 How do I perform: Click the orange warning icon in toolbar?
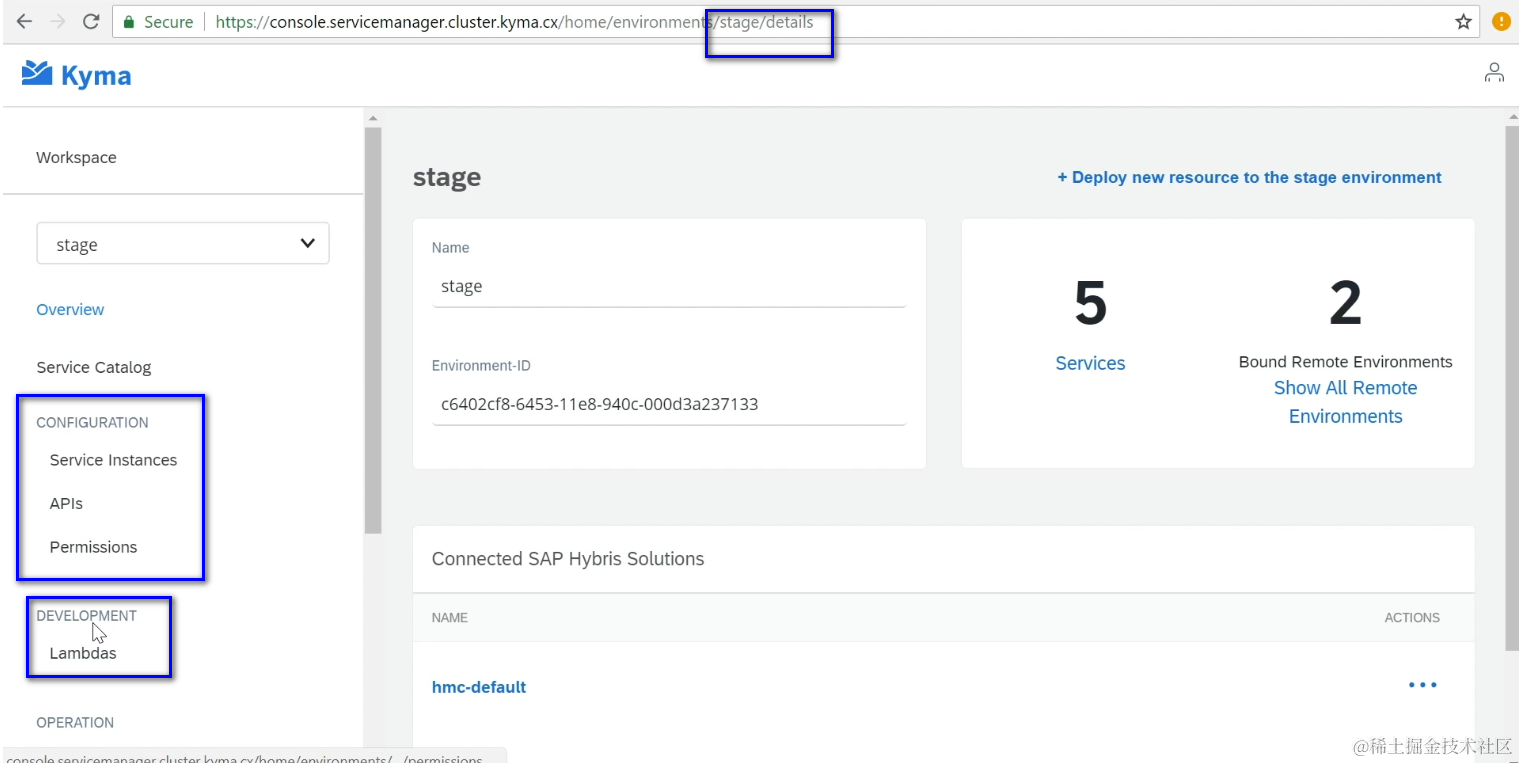(x=1501, y=21)
